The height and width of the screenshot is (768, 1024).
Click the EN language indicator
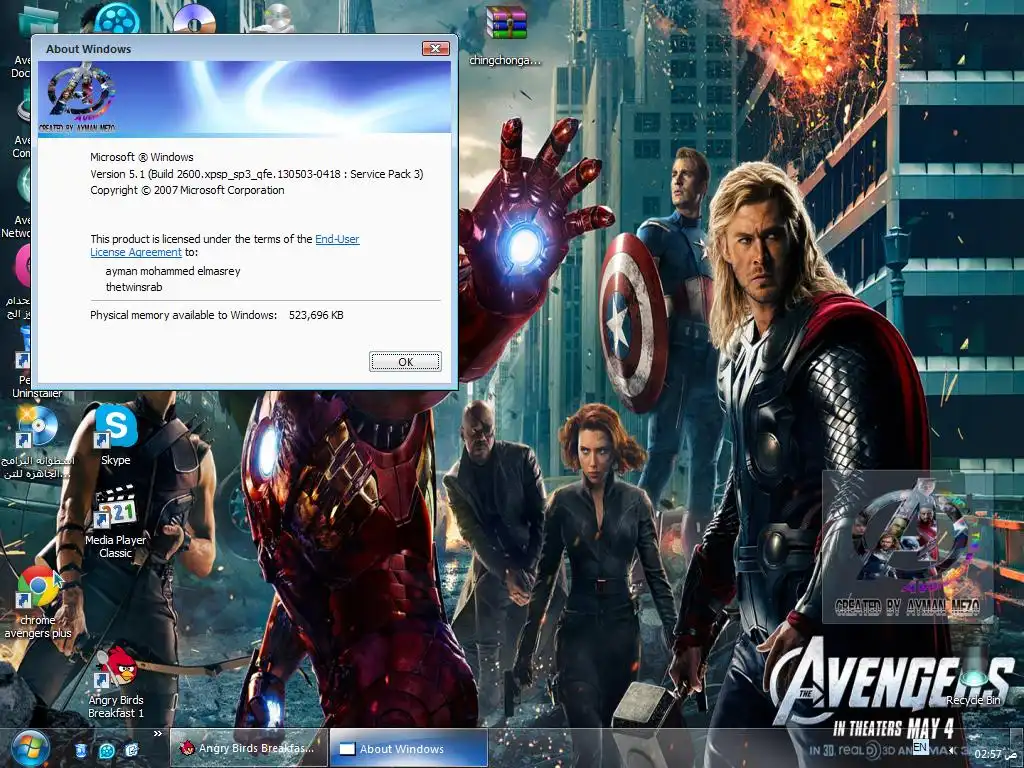[920, 747]
